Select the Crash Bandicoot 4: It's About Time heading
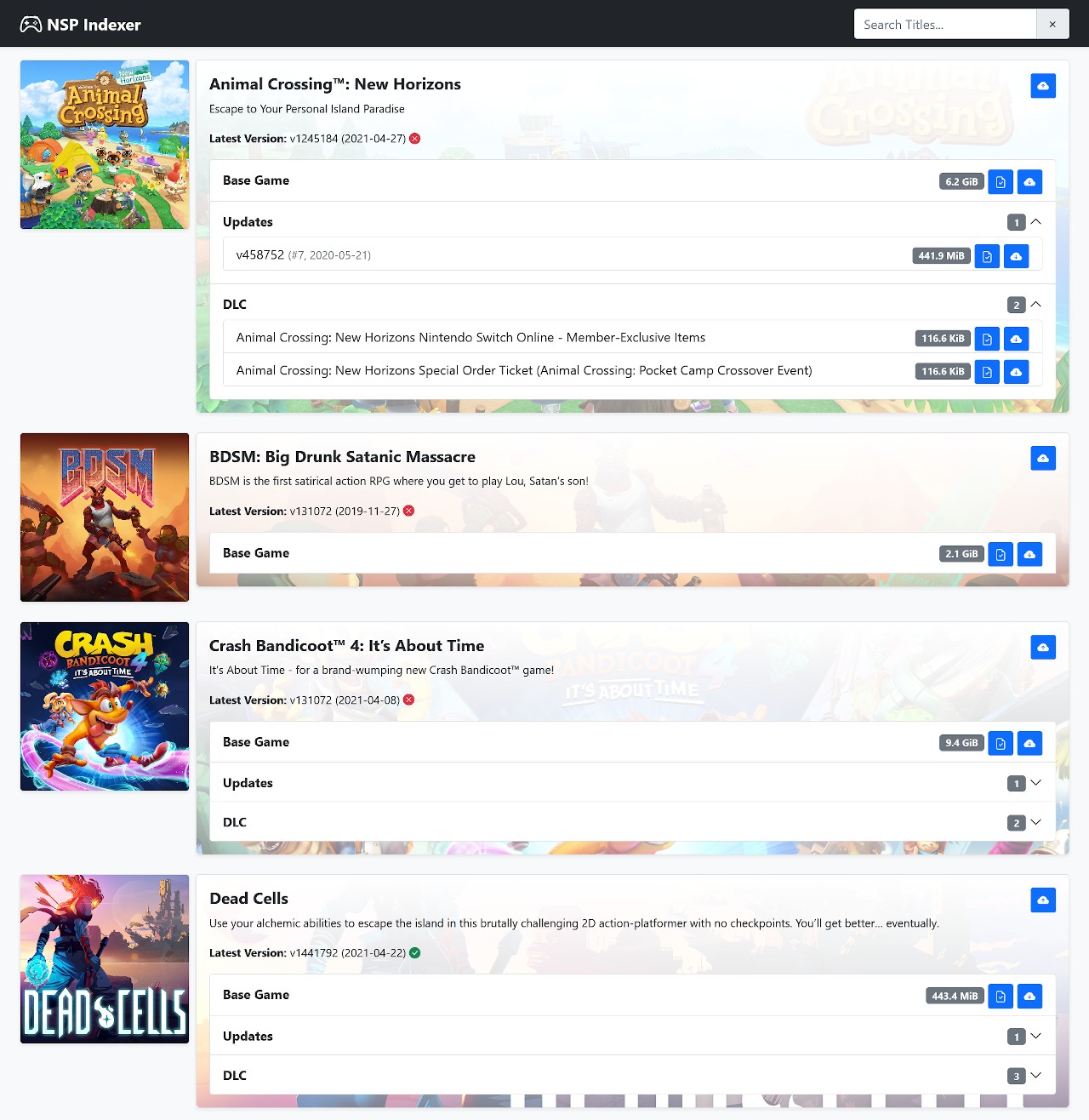 pyautogui.click(x=346, y=646)
